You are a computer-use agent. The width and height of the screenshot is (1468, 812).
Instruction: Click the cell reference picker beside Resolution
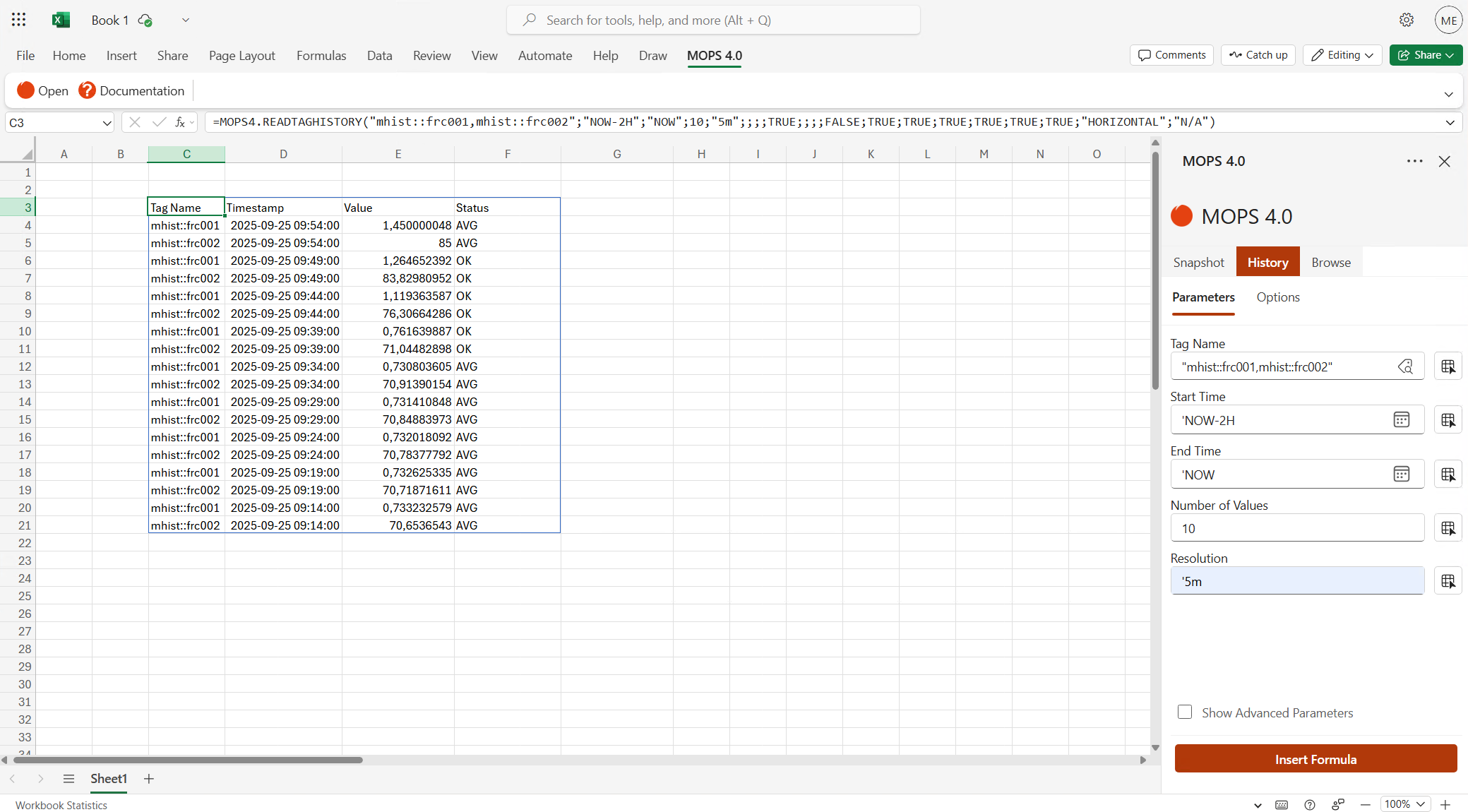click(1448, 580)
